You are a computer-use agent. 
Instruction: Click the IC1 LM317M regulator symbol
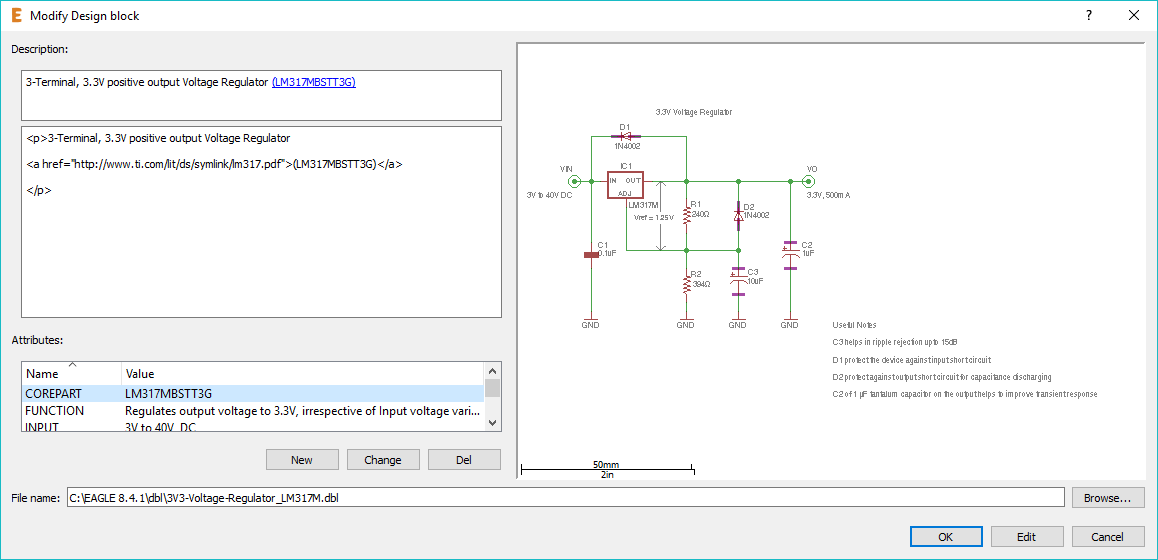tap(625, 185)
